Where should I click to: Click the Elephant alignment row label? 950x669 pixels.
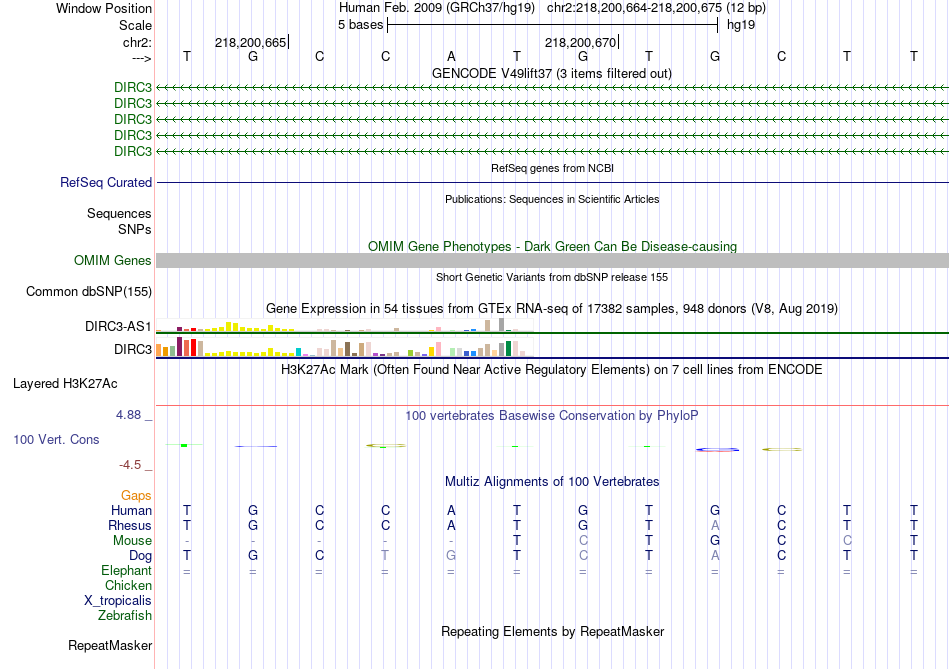pyautogui.click(x=126, y=571)
